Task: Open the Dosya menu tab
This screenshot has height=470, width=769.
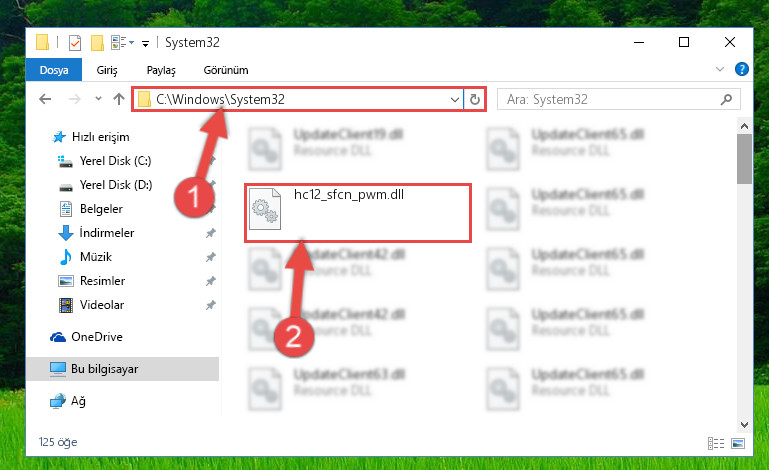Action: click(x=54, y=70)
